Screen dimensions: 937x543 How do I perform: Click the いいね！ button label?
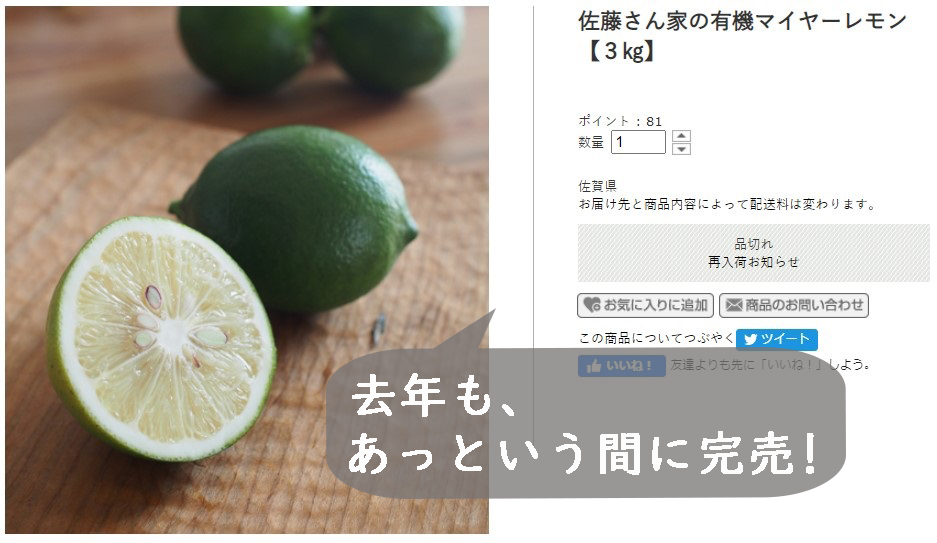[x=630, y=366]
